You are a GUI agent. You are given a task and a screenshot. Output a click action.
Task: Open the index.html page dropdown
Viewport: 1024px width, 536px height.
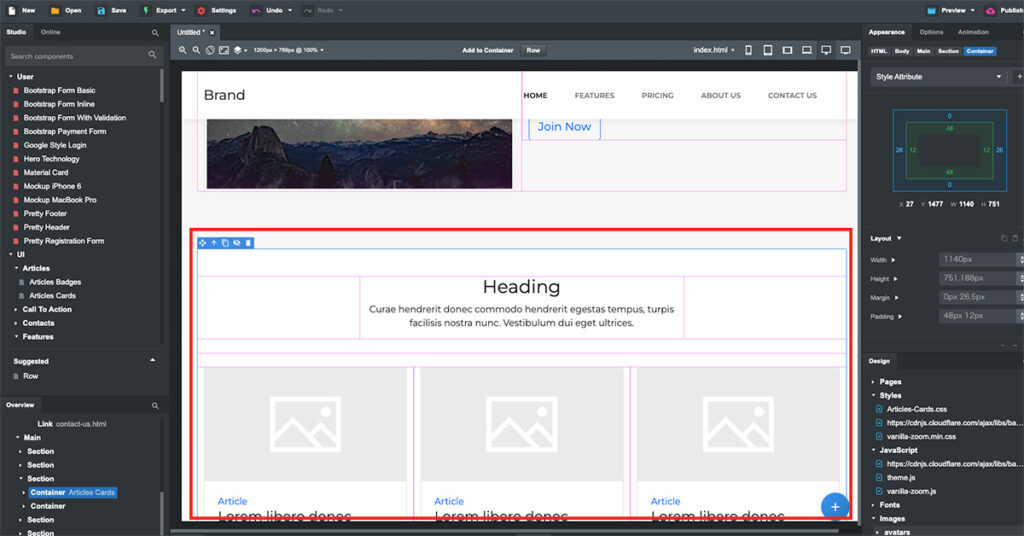click(x=714, y=50)
